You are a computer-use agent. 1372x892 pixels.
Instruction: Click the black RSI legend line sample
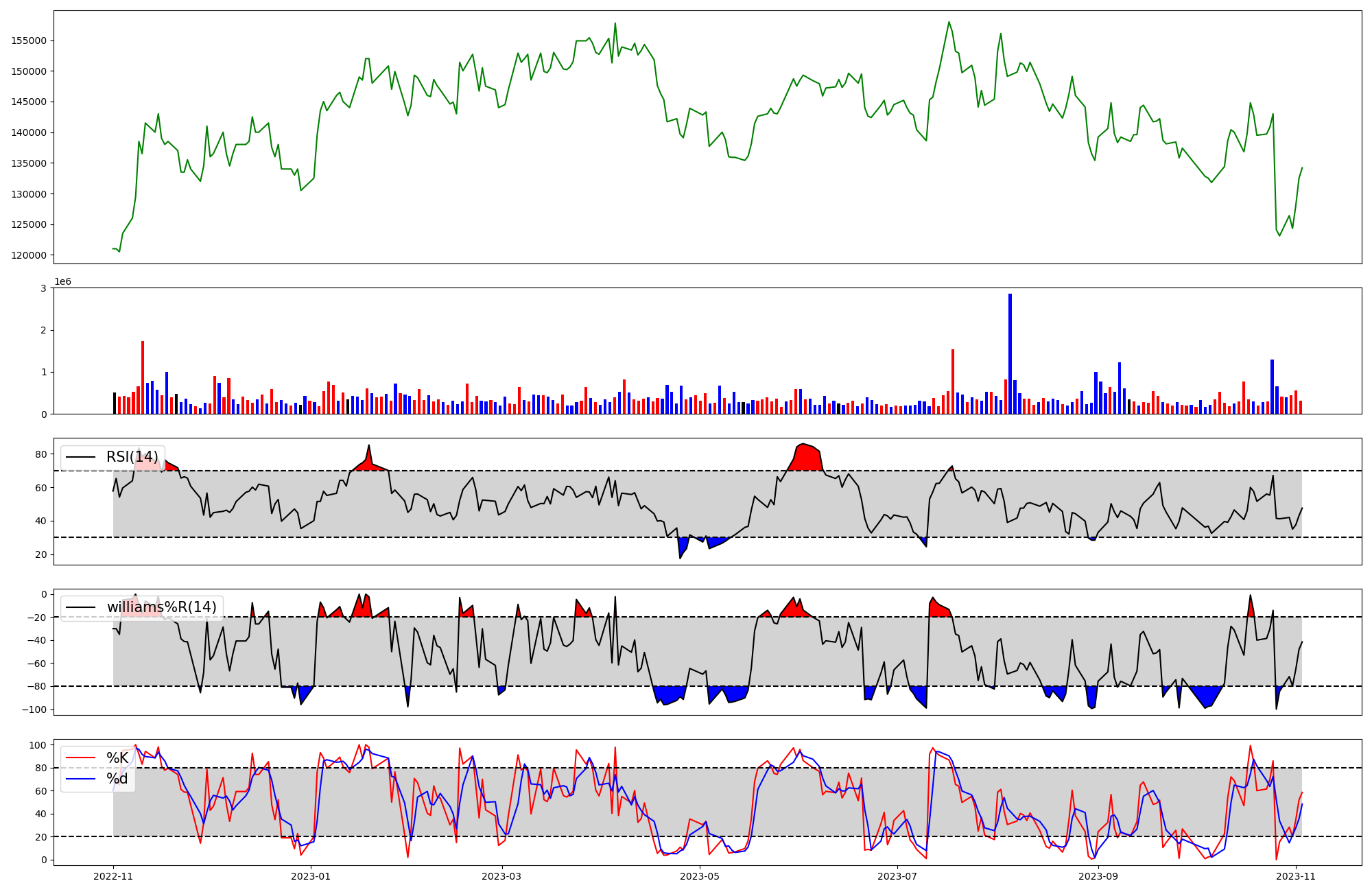(80, 457)
